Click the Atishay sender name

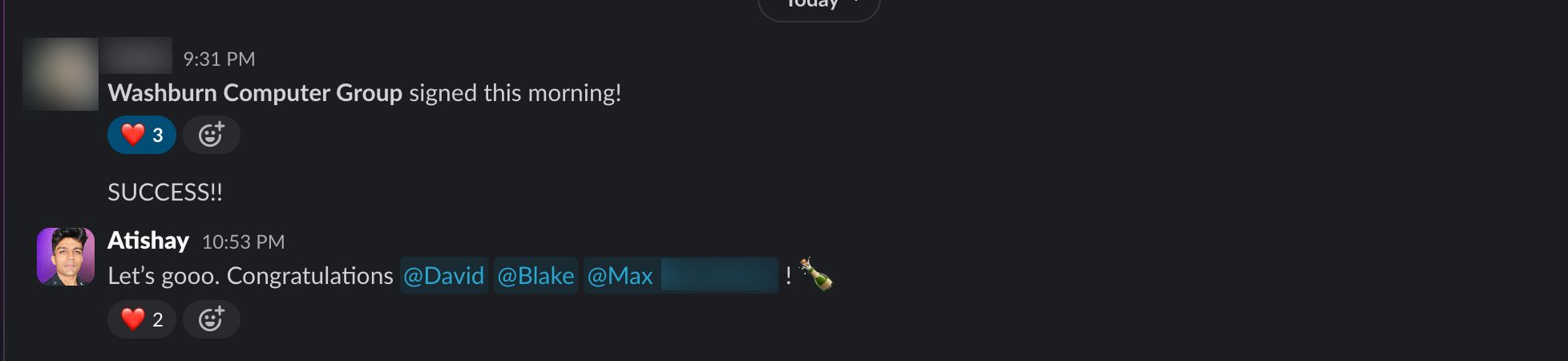[x=148, y=241]
